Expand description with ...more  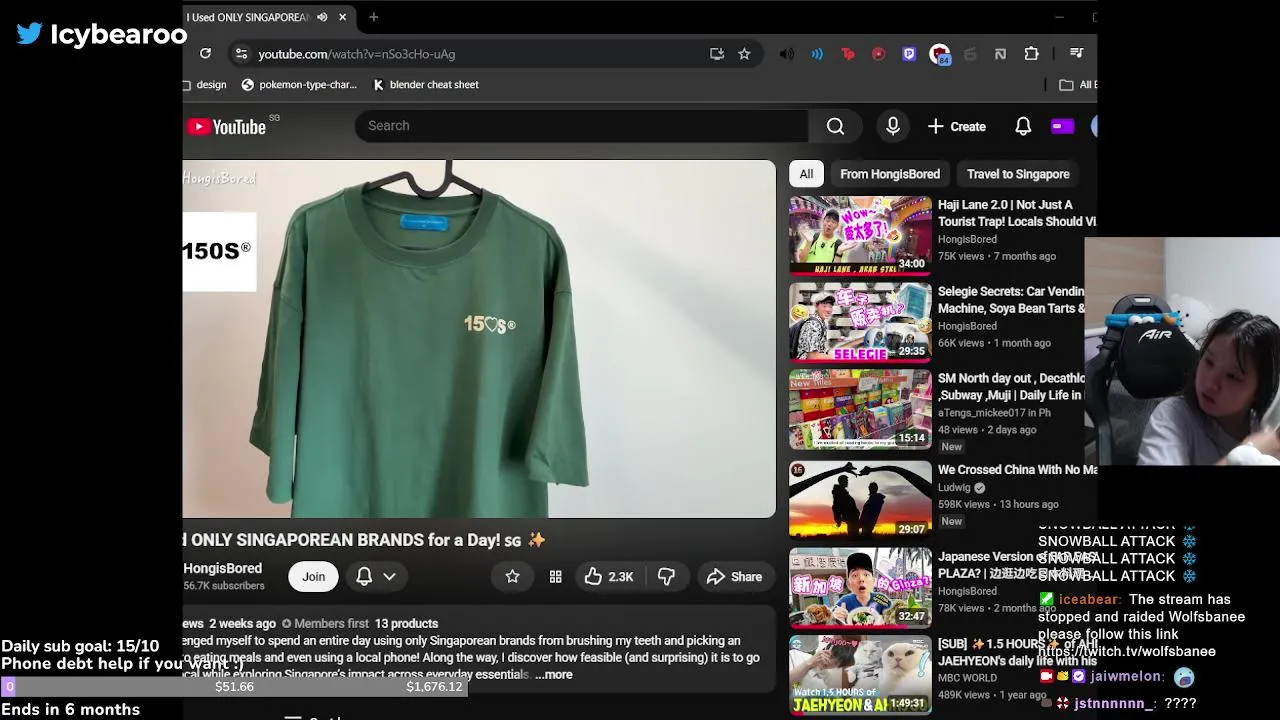coord(553,675)
